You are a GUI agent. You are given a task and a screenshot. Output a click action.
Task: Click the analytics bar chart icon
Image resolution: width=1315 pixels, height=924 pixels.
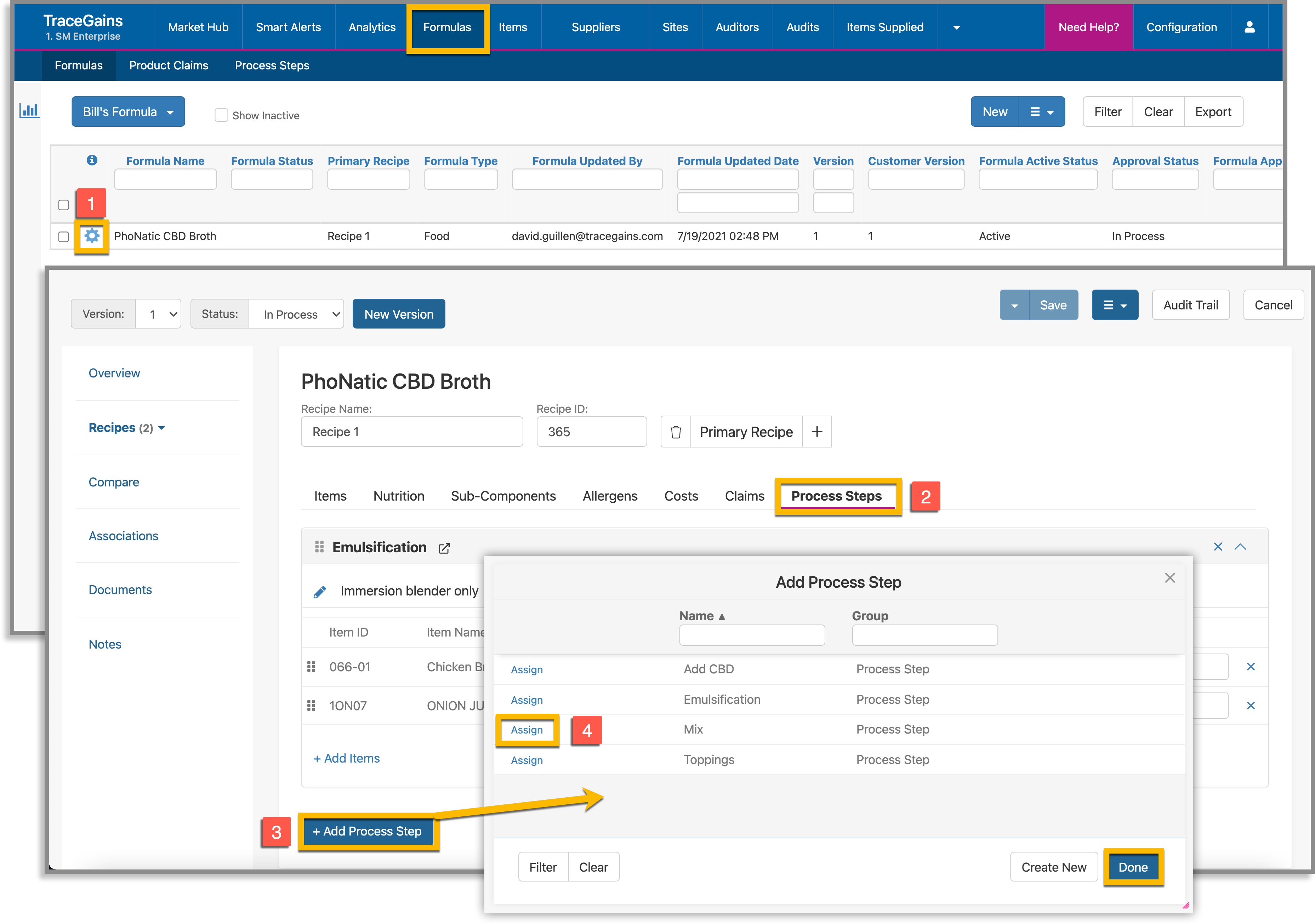click(x=29, y=110)
